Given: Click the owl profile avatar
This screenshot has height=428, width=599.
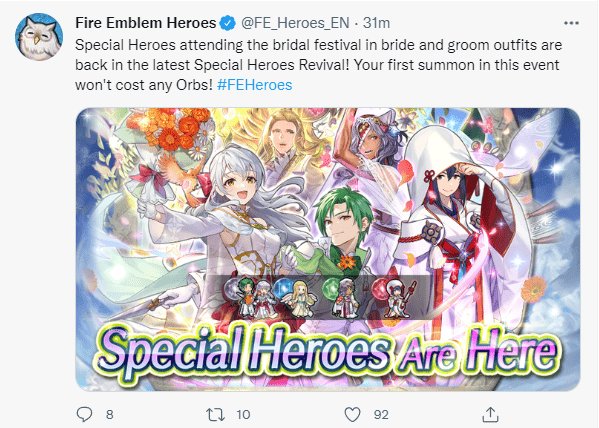Looking at the screenshot, I should click(x=39, y=37).
